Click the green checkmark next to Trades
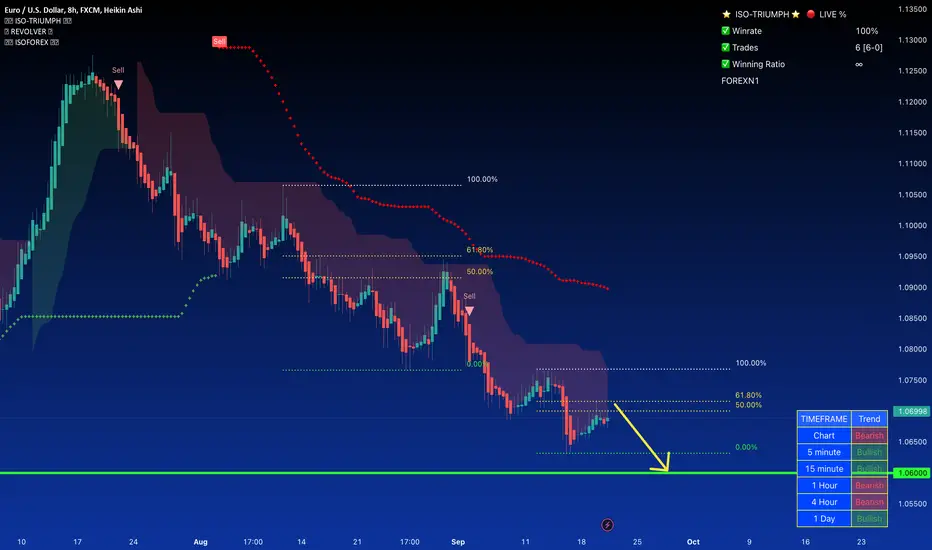Image resolution: width=932 pixels, height=550 pixels. pos(725,48)
